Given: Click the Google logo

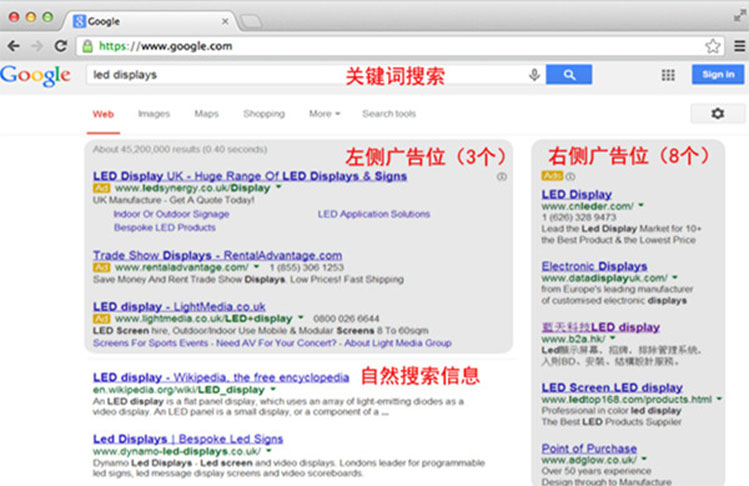Looking at the screenshot, I should (35, 76).
